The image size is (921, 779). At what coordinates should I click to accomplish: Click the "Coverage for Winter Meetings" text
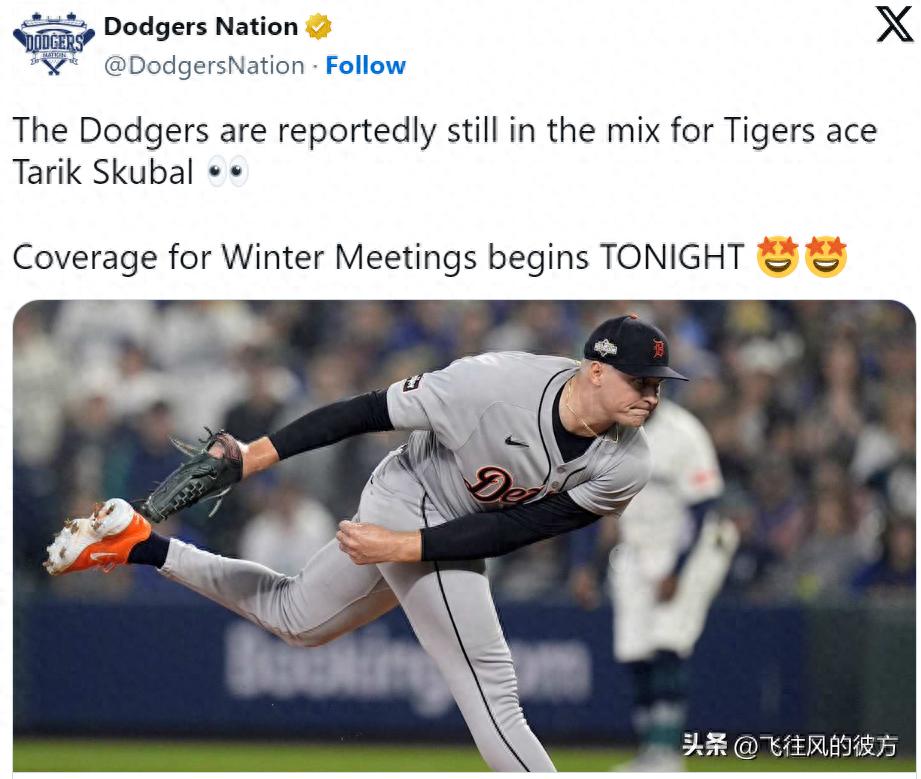244,257
